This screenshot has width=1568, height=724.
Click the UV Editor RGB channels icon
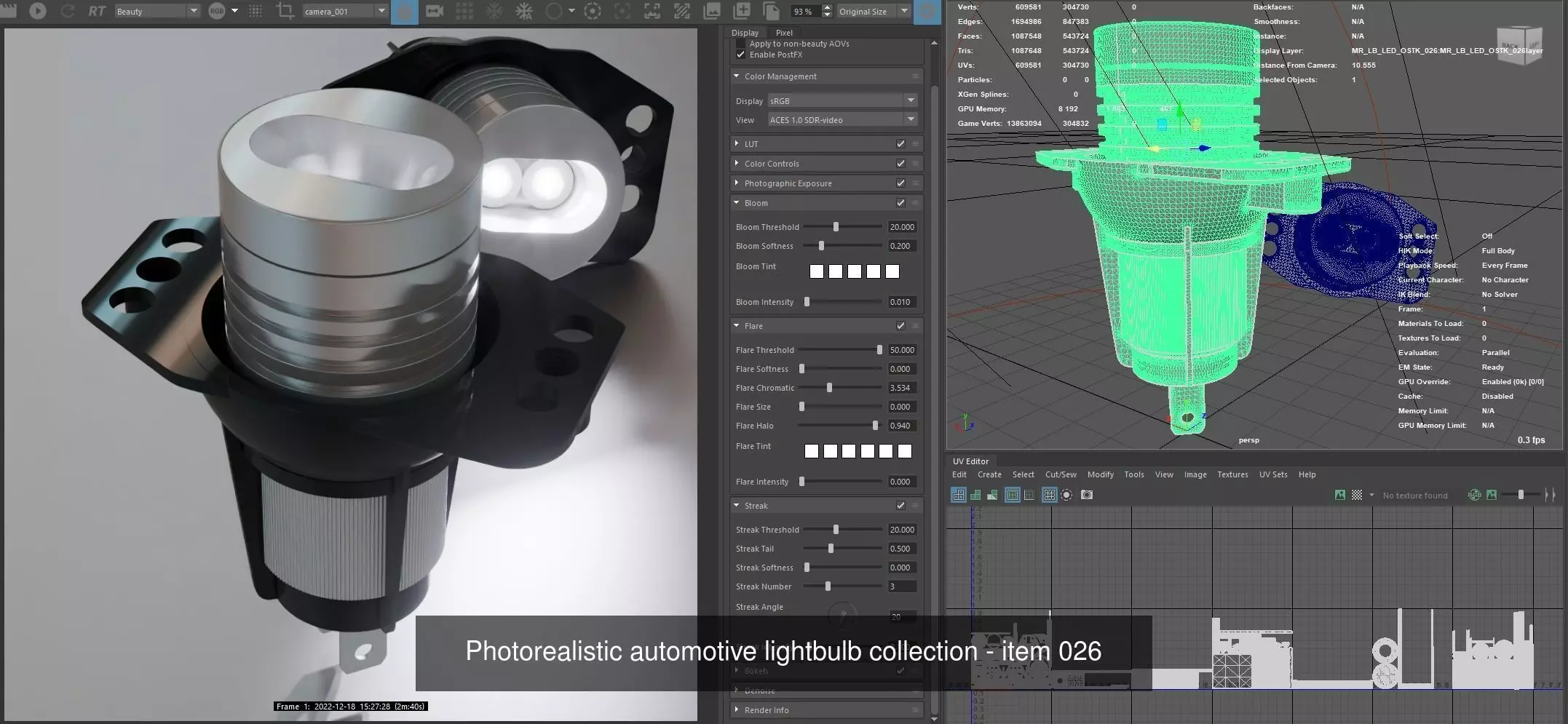coord(1474,495)
